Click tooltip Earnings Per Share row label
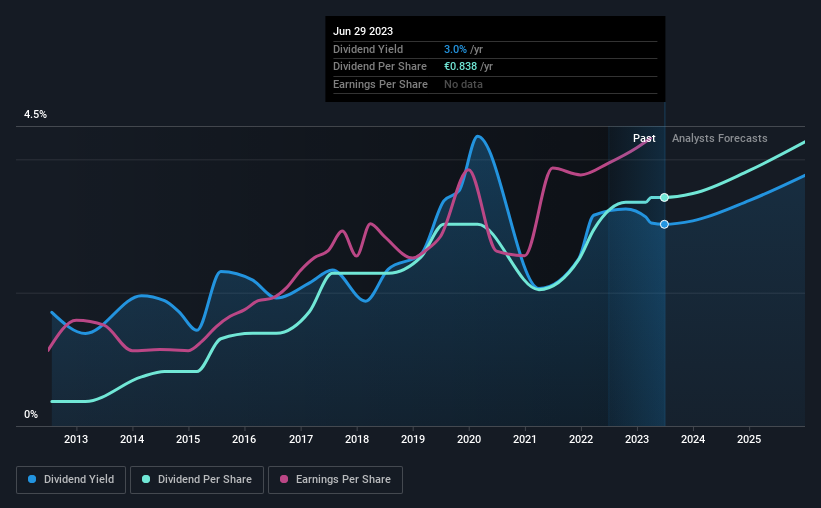Image resolution: width=821 pixels, height=508 pixels. click(380, 84)
